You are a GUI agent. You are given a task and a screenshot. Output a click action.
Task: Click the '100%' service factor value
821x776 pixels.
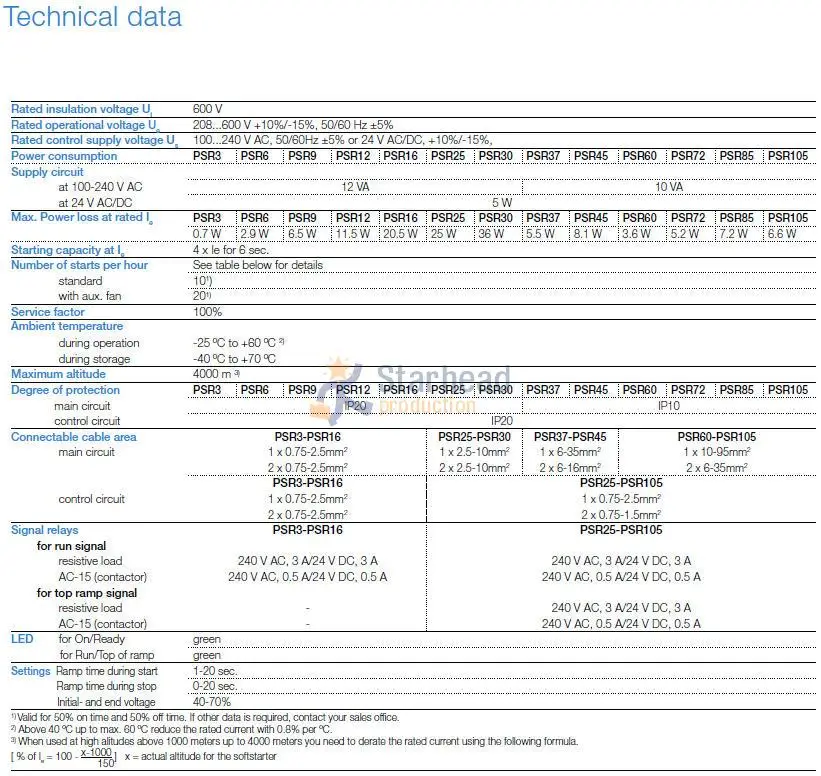pos(207,312)
